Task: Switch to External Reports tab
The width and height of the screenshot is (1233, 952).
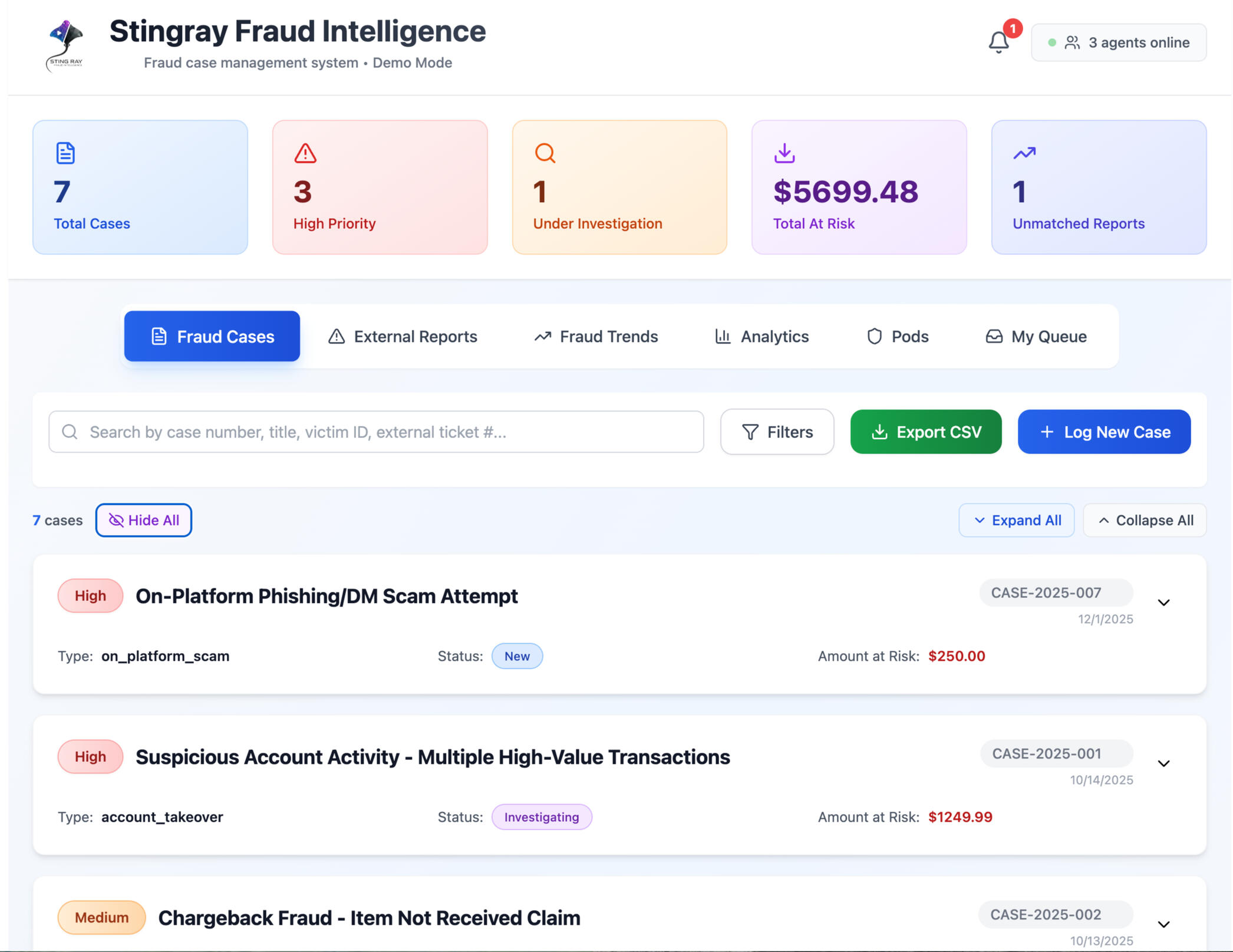Action: pos(403,337)
